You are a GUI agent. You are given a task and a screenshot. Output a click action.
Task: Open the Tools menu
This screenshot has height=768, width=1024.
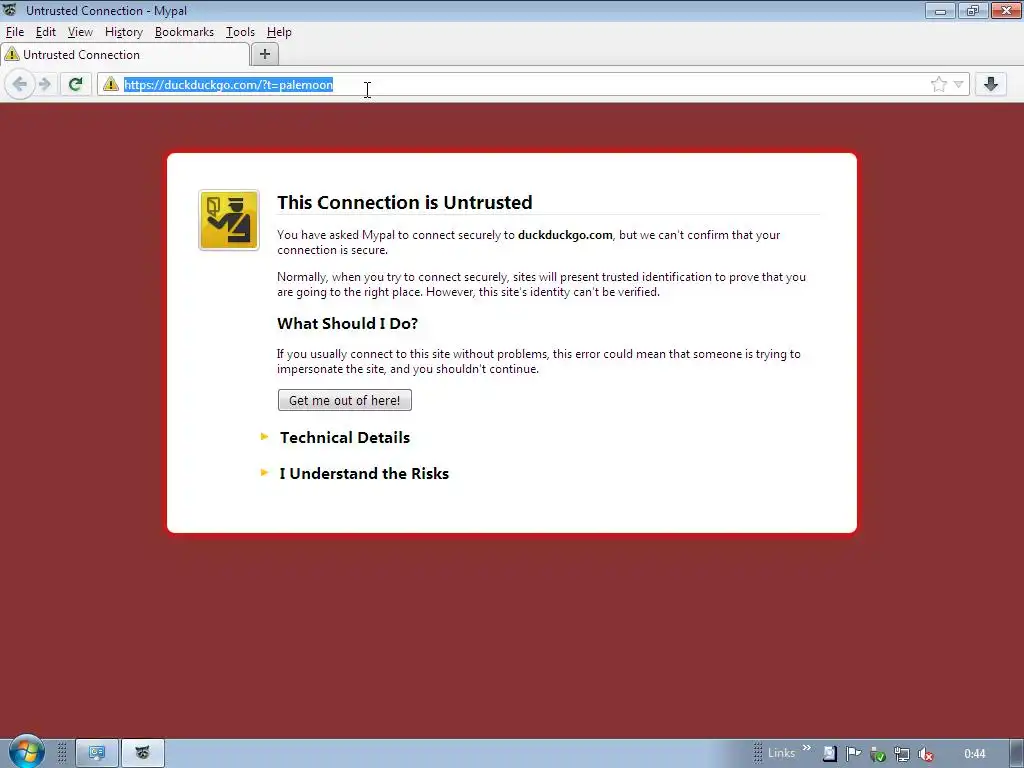pyautogui.click(x=240, y=32)
